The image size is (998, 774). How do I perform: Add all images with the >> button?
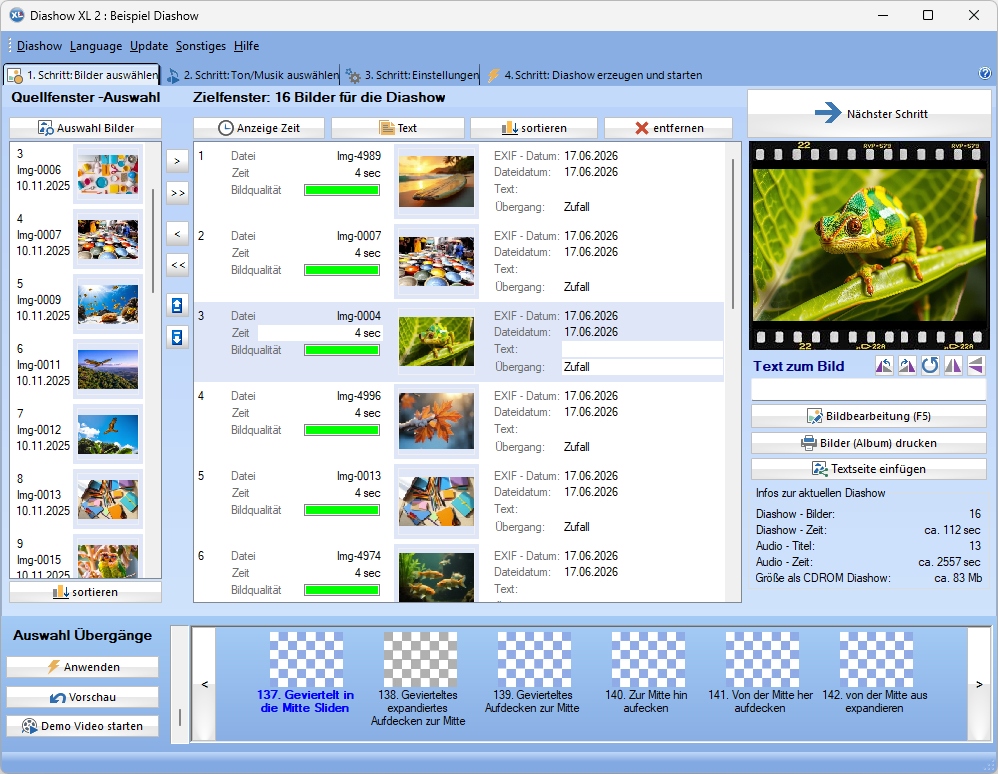(x=177, y=192)
